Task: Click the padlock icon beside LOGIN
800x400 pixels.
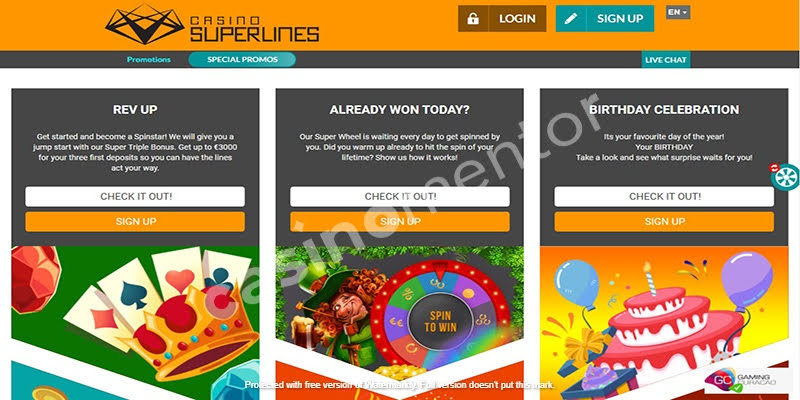Action: tap(473, 18)
